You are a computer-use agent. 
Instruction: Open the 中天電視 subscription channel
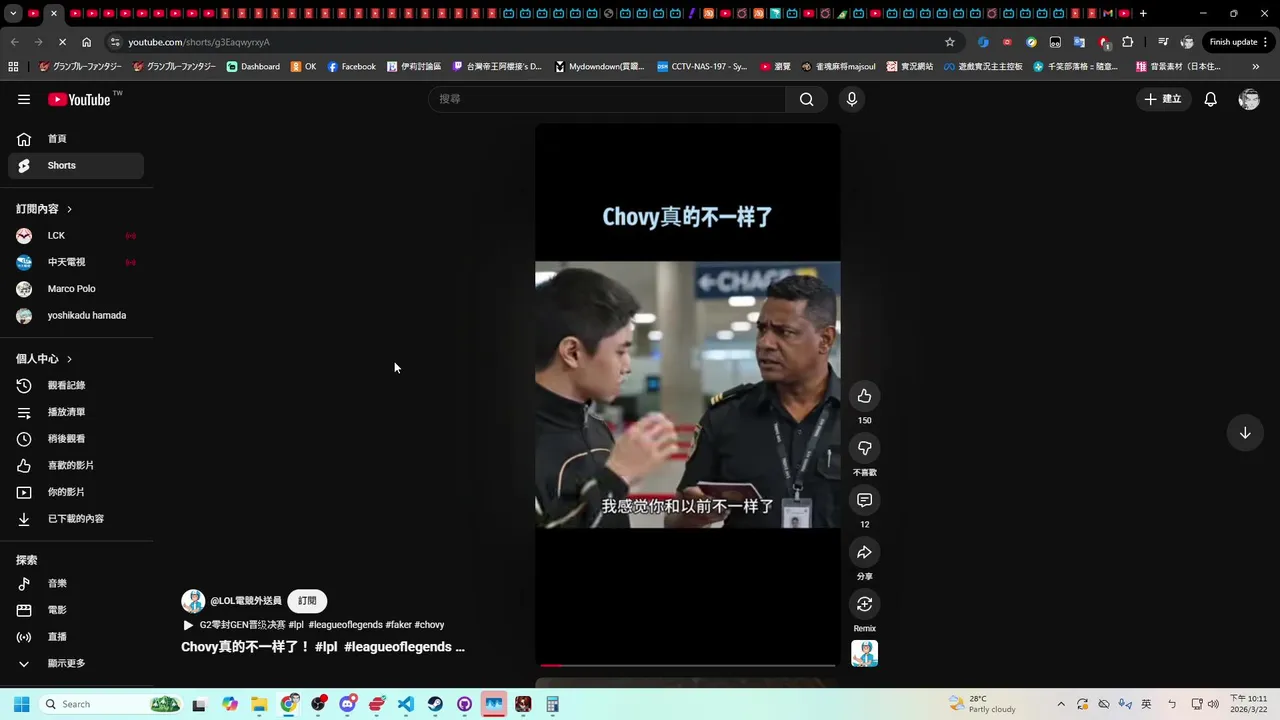pyautogui.click(x=76, y=262)
